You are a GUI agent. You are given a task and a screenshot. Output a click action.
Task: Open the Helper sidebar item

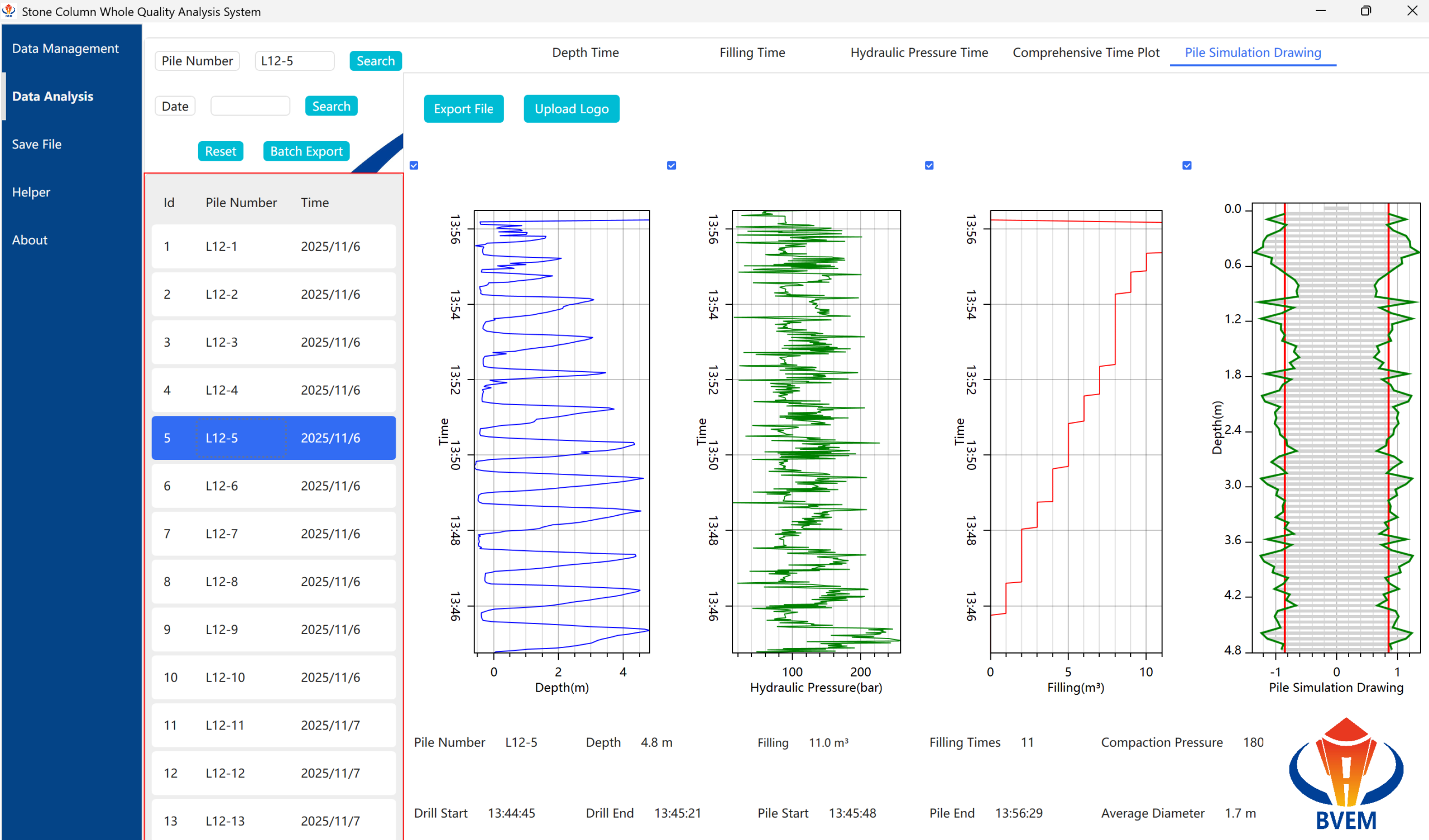point(31,191)
